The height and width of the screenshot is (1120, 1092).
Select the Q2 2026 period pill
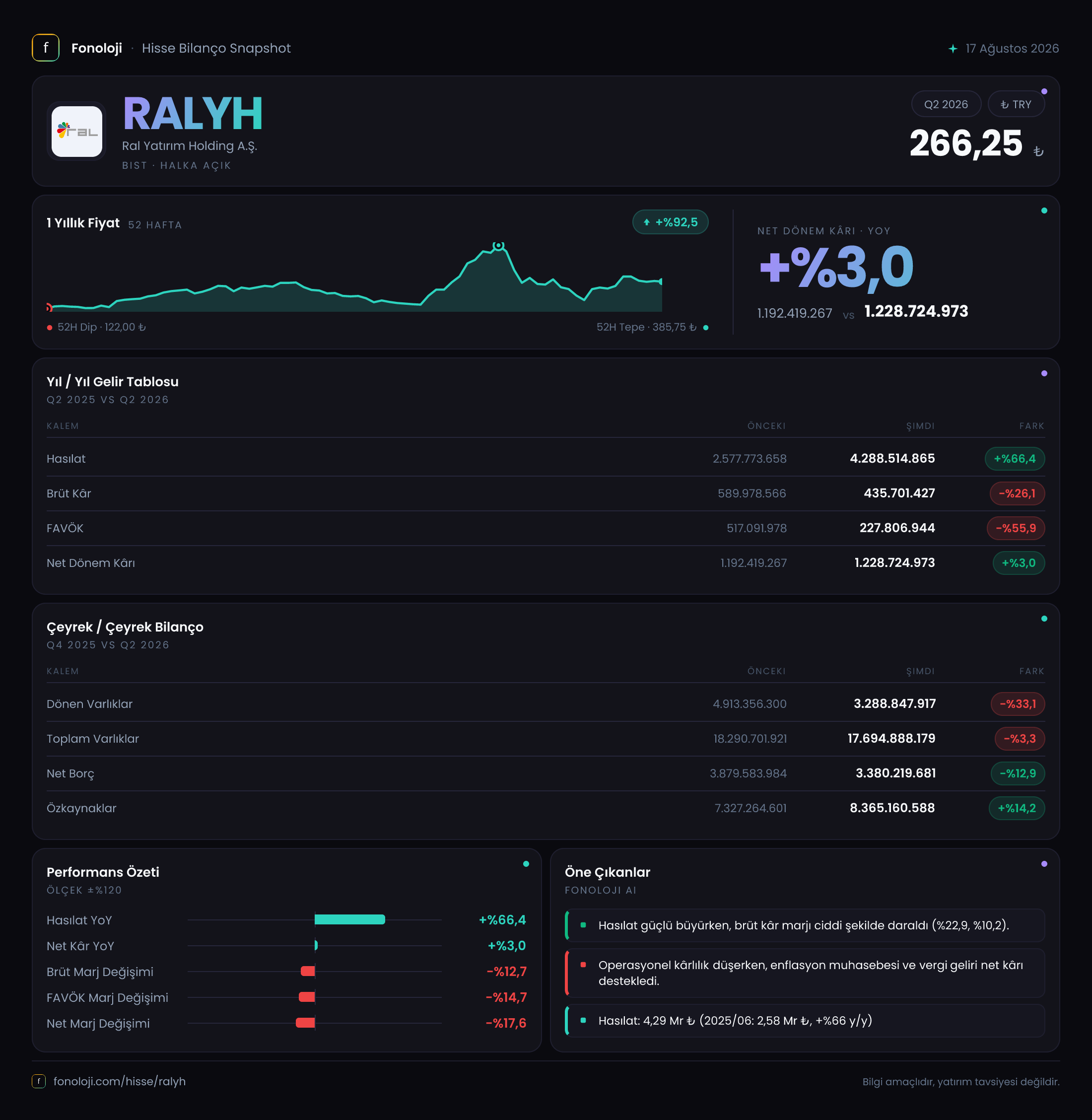[946, 104]
